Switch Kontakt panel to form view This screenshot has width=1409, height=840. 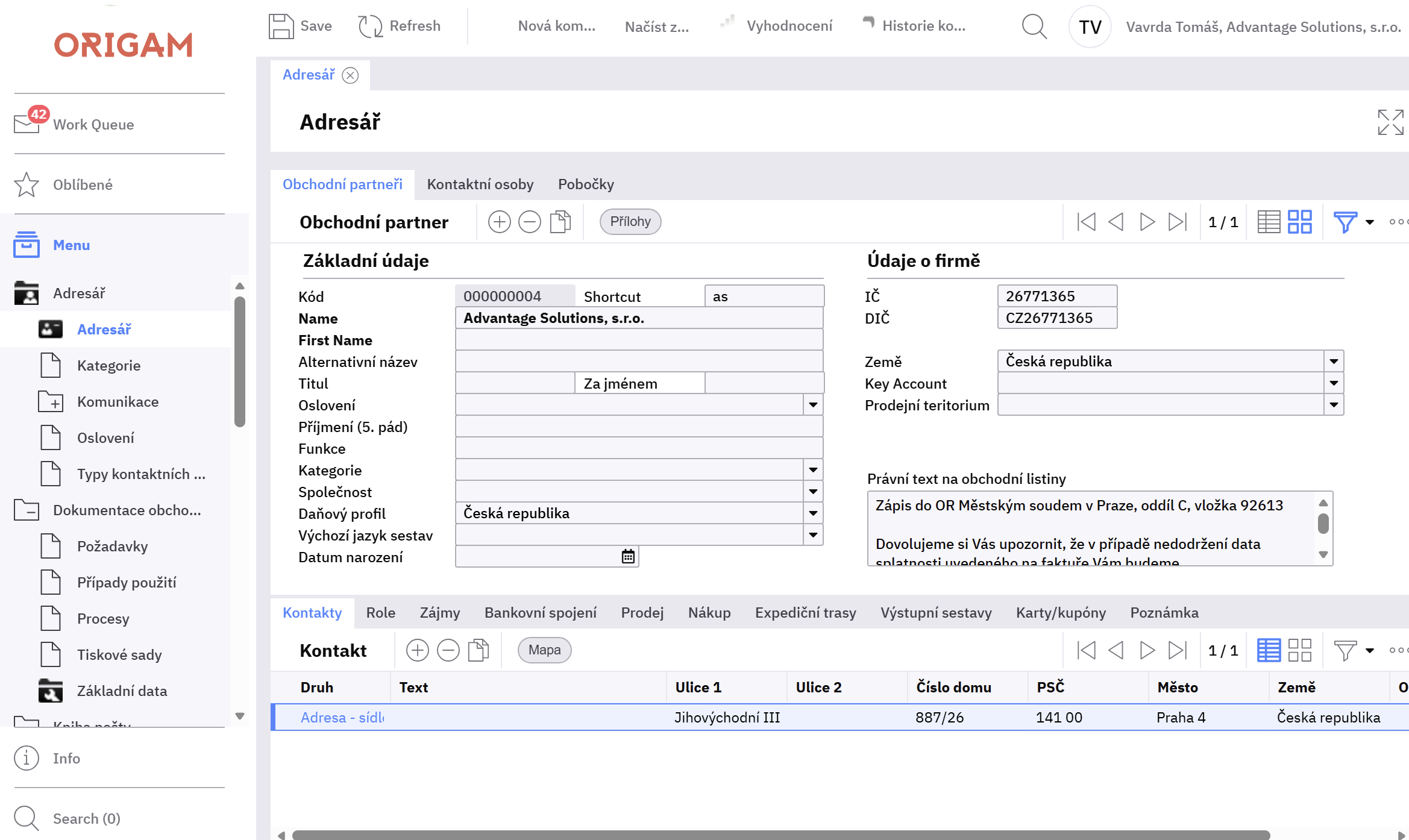pyautogui.click(x=1299, y=650)
